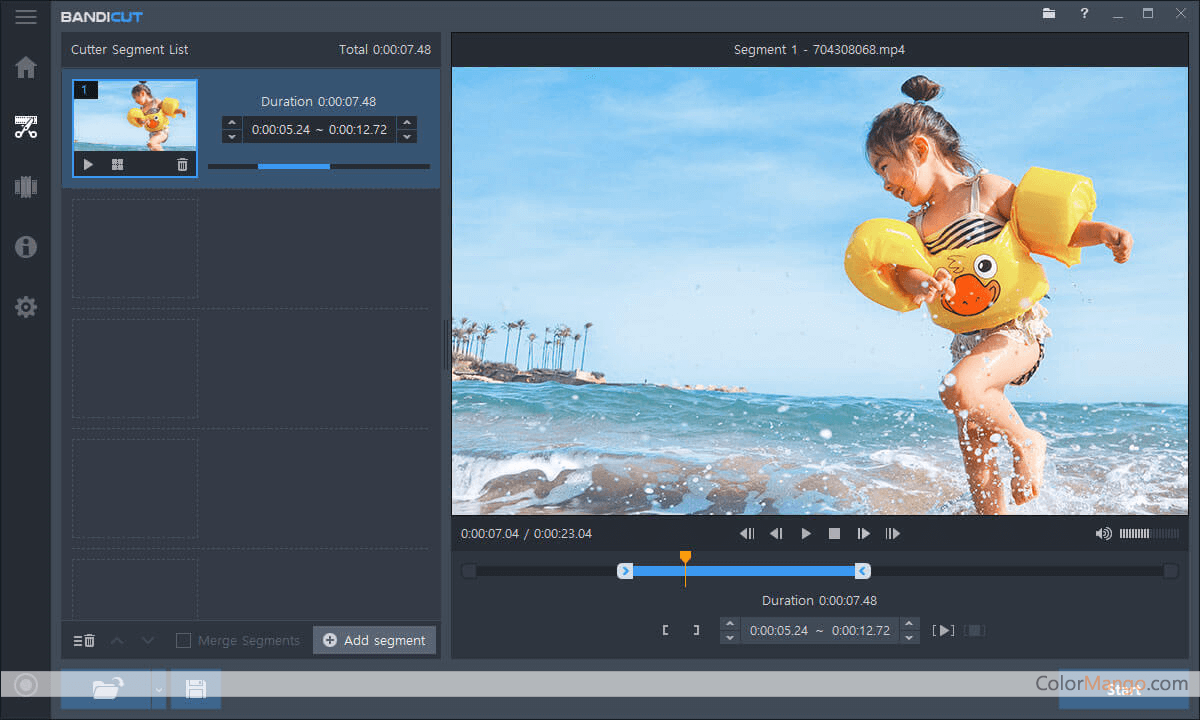The height and width of the screenshot is (720, 1200).
Task: Adjust the volume level slider
Action: [1148, 534]
